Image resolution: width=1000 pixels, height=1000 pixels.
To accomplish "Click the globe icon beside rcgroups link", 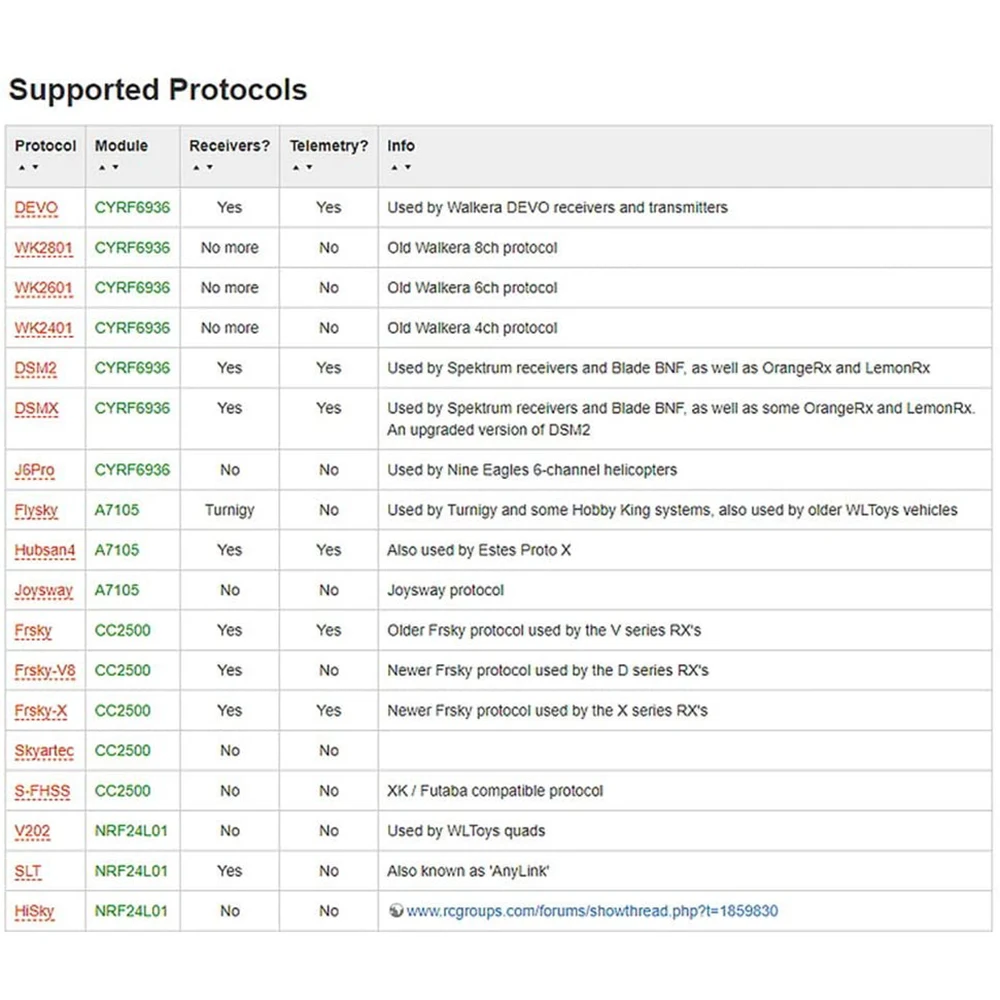I will (x=395, y=911).
